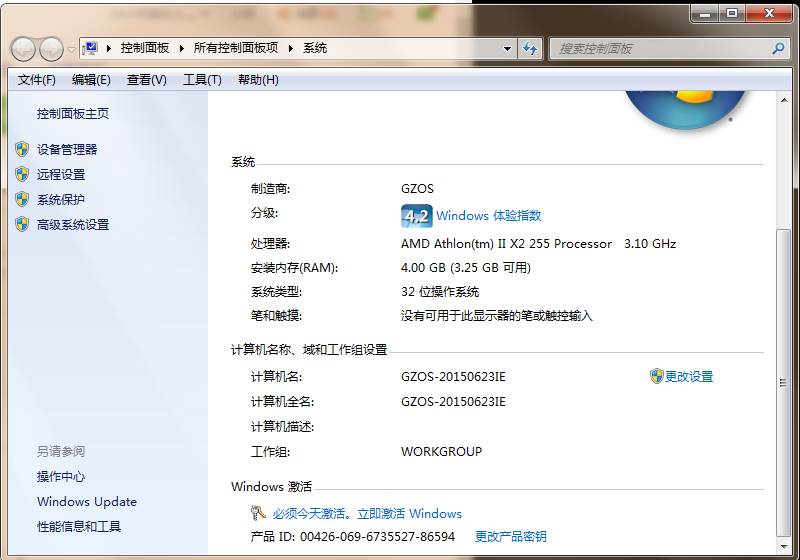Viewport: 800px width, 560px height.
Task: Click the magnifier search icon
Action: tap(778, 48)
